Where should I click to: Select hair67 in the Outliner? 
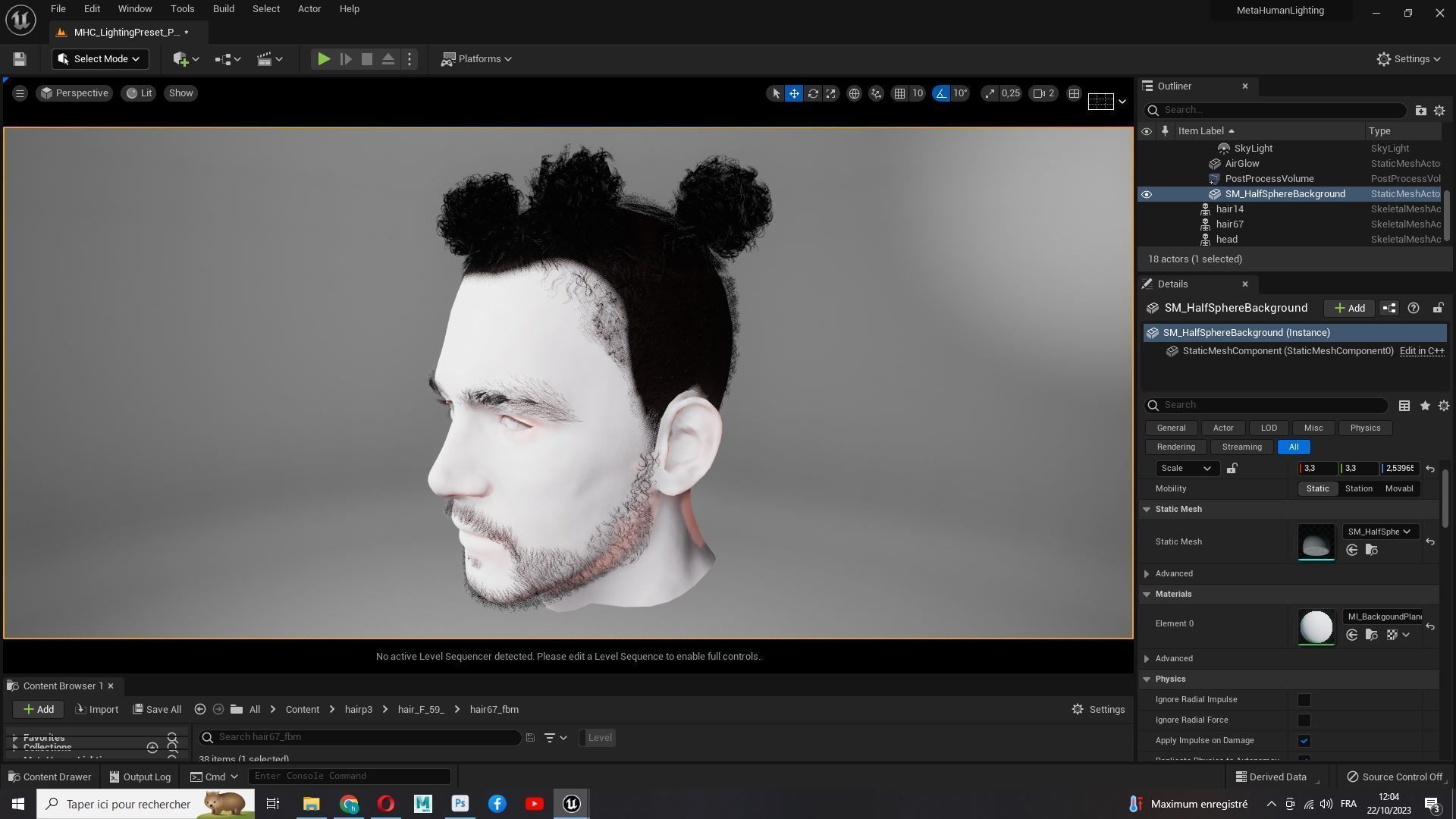1229,224
